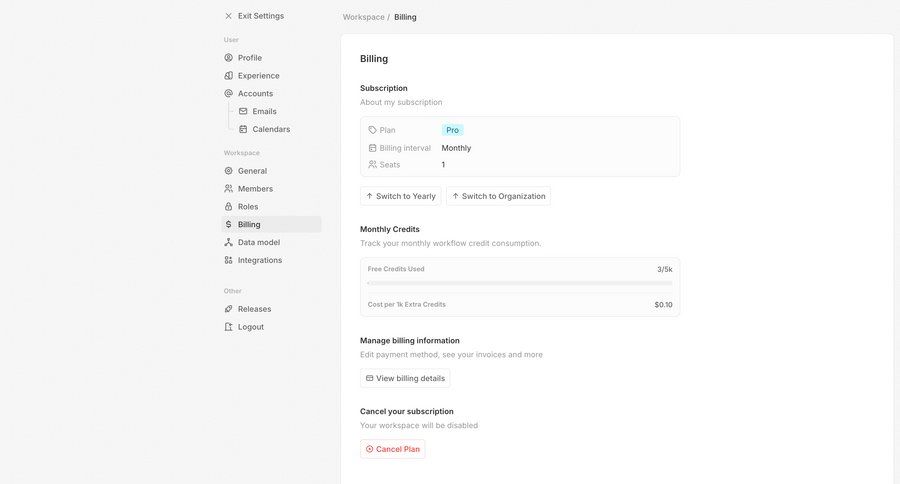This screenshot has height=484, width=900.
Task: Click the Cost per 1k Extra Credits label
Action: pyautogui.click(x=406, y=305)
